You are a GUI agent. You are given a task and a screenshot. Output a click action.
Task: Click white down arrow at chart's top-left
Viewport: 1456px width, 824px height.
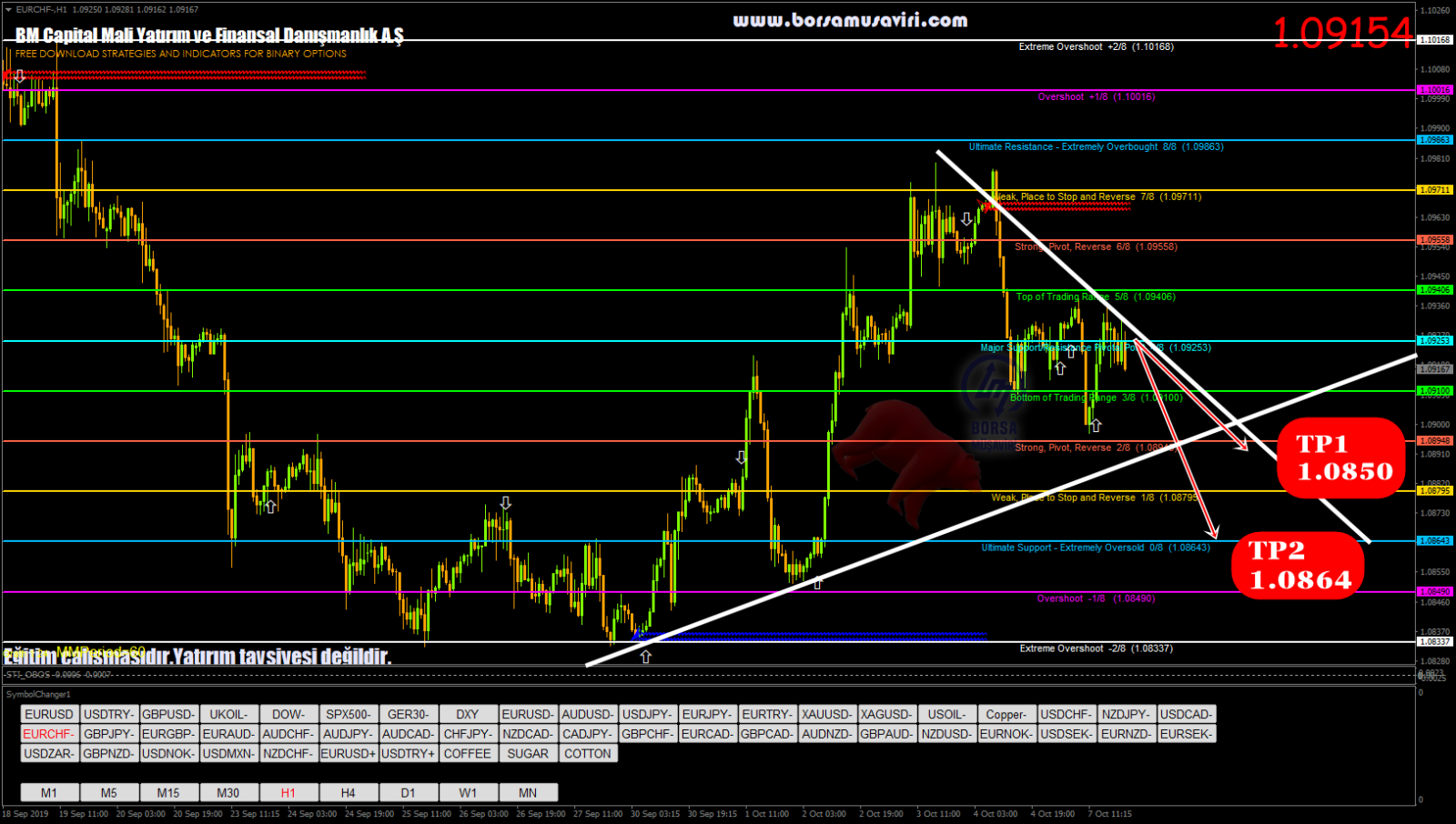(19, 76)
